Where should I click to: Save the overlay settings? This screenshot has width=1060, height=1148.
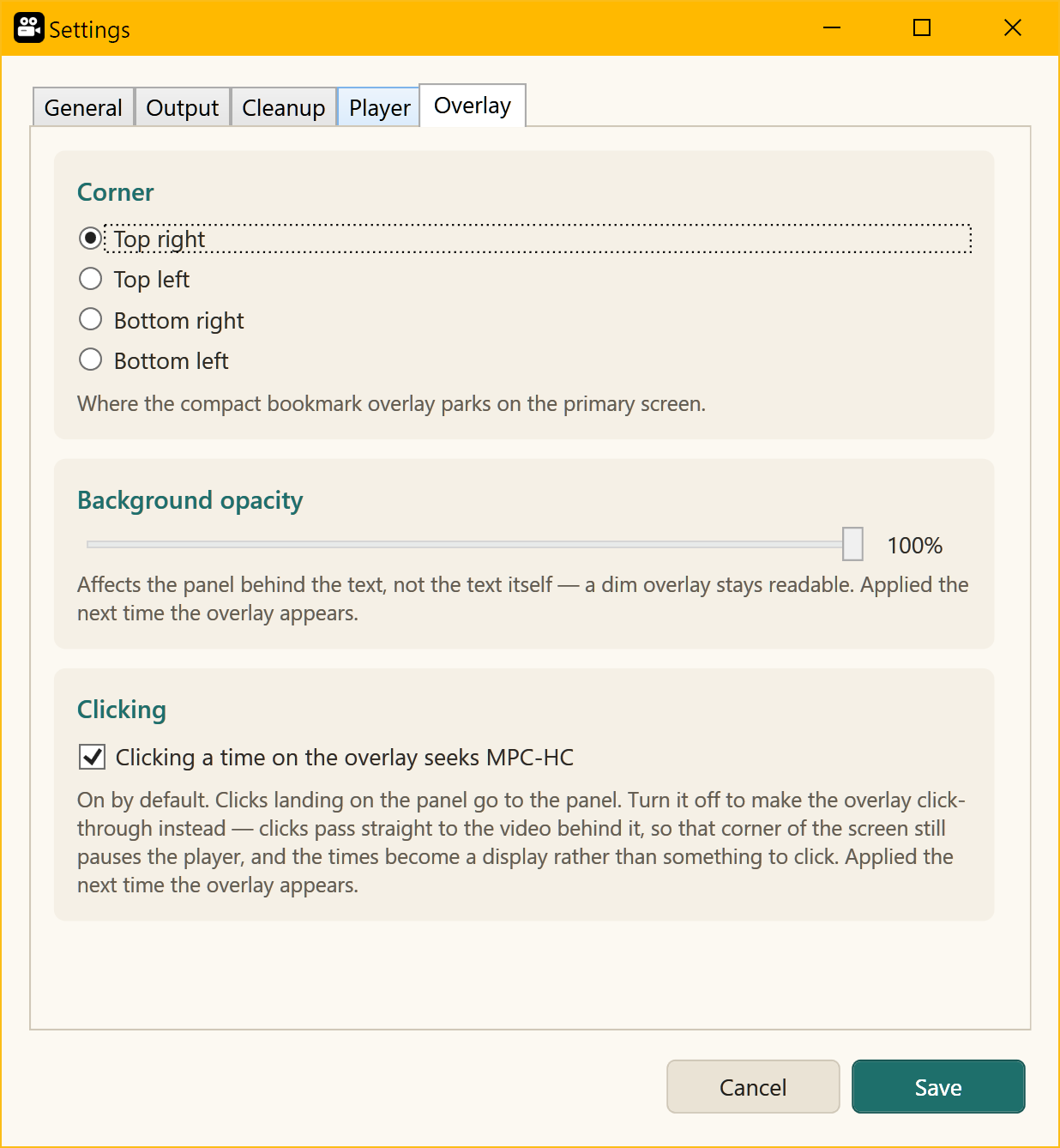coord(938,1087)
